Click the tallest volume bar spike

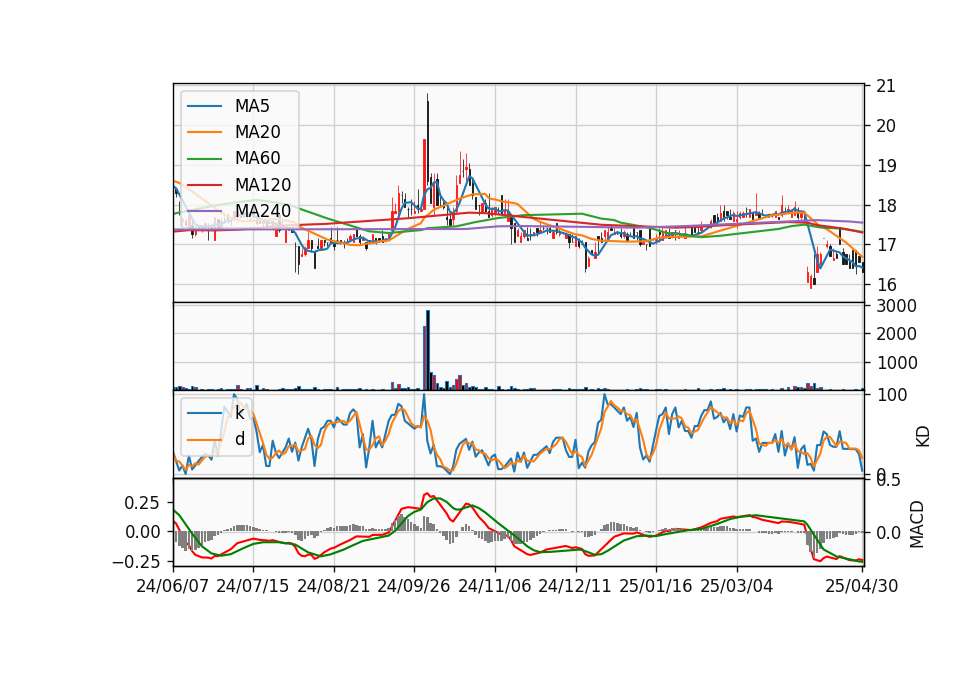coord(428,350)
